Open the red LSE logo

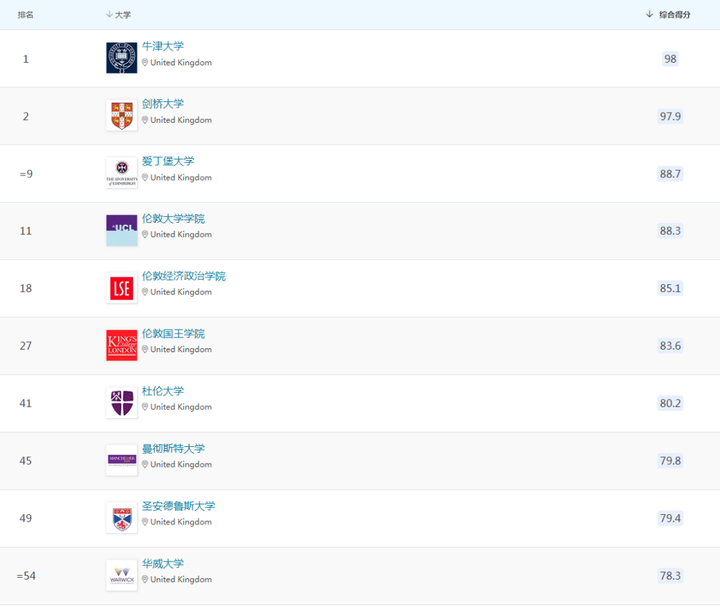tap(122, 288)
